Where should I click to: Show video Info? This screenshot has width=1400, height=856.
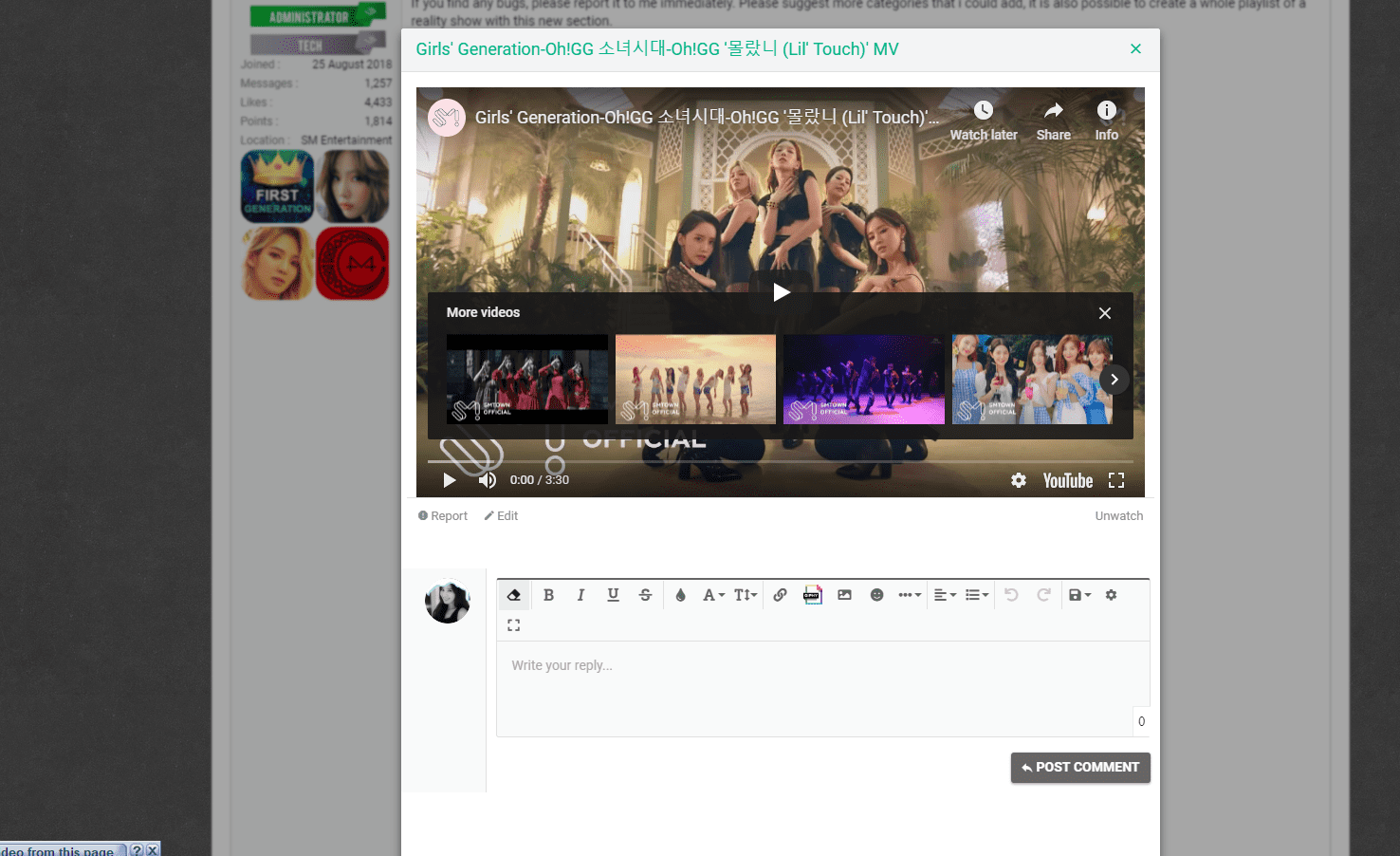click(x=1106, y=121)
